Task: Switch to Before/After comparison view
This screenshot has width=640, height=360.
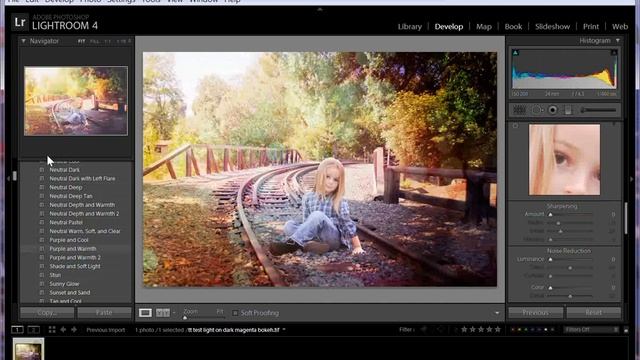Action: tap(162, 313)
